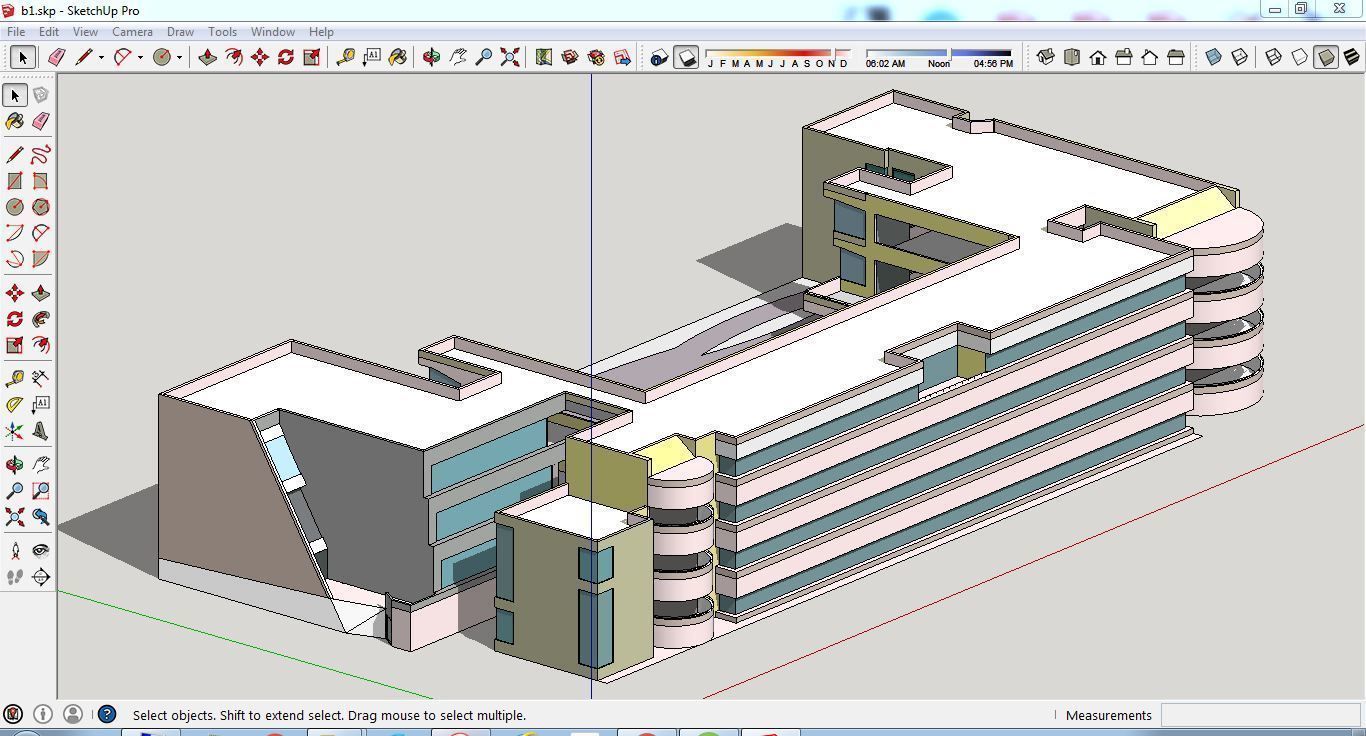
Task: Open the File menu
Action: (x=17, y=32)
